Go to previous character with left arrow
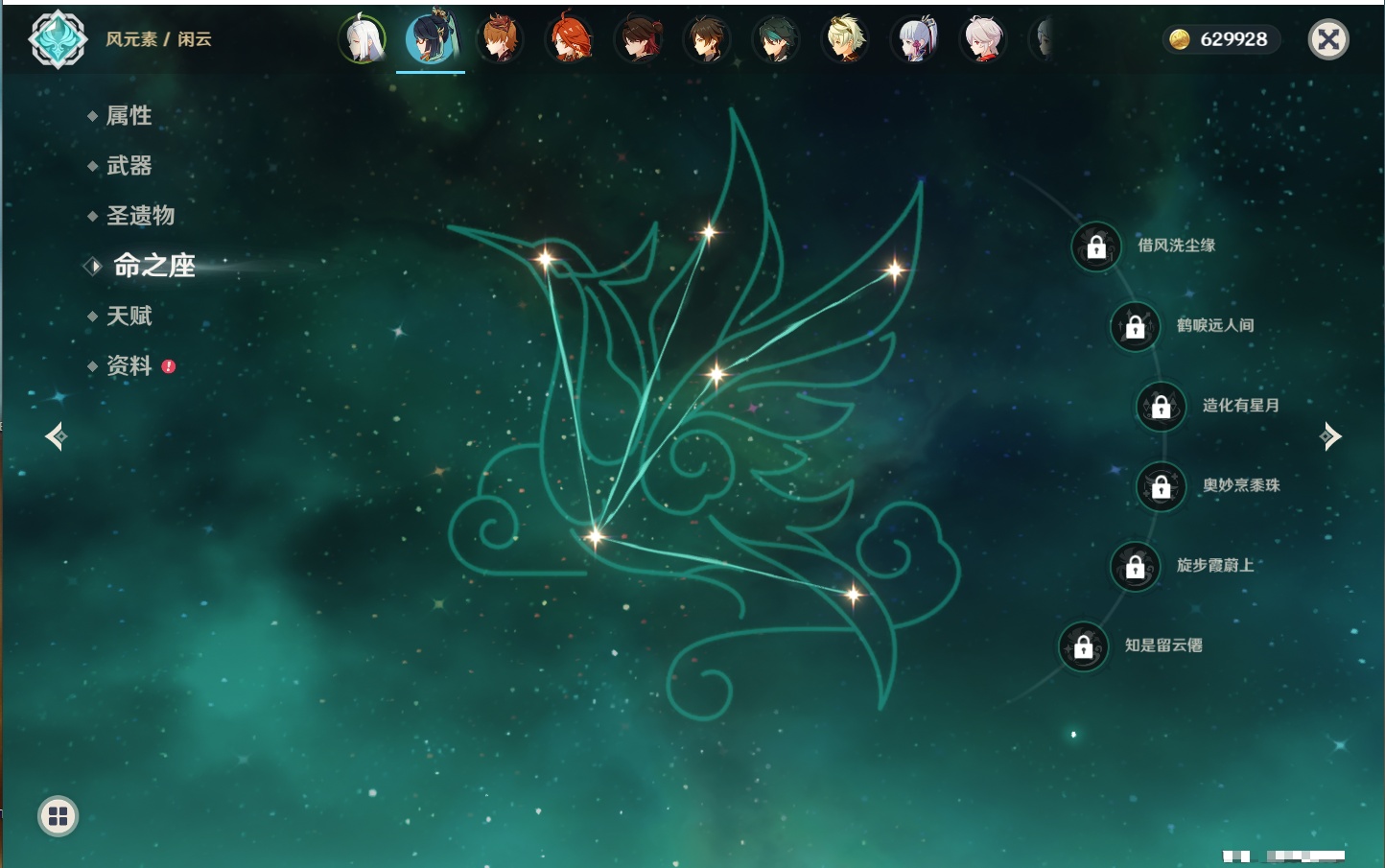This screenshot has width=1385, height=868. (56, 436)
